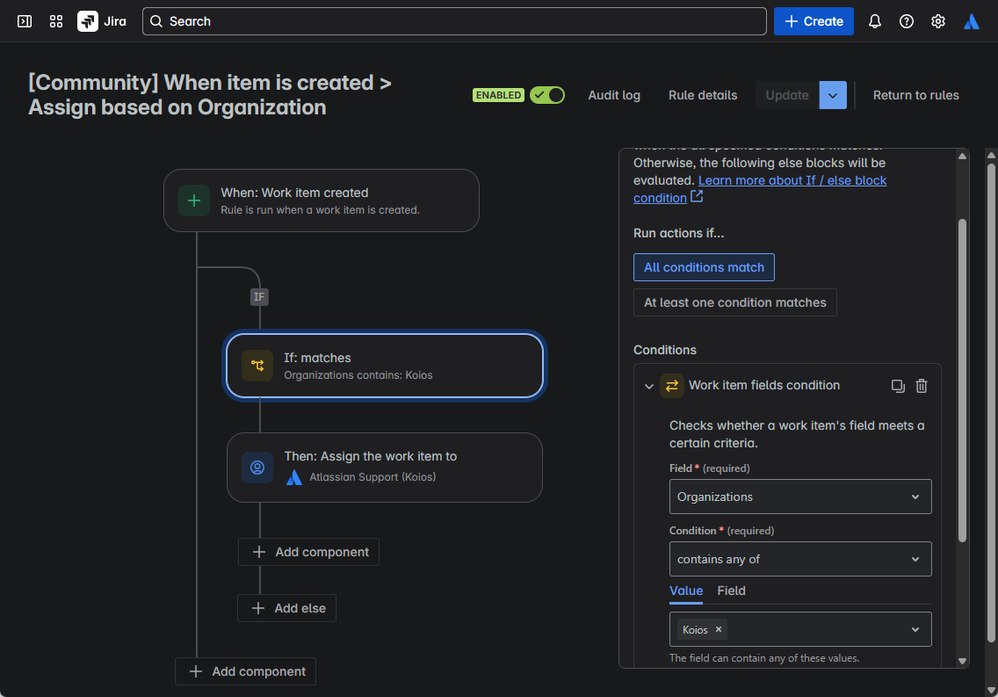Open the settings gear icon
The width and height of the screenshot is (998, 697).
[938, 22]
